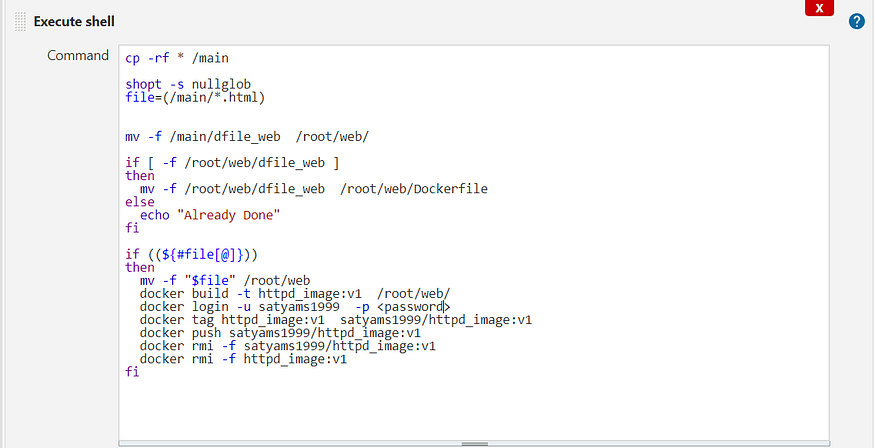This screenshot has height=448, width=875.
Task: Click the Execute shell section title
Action: (74, 22)
